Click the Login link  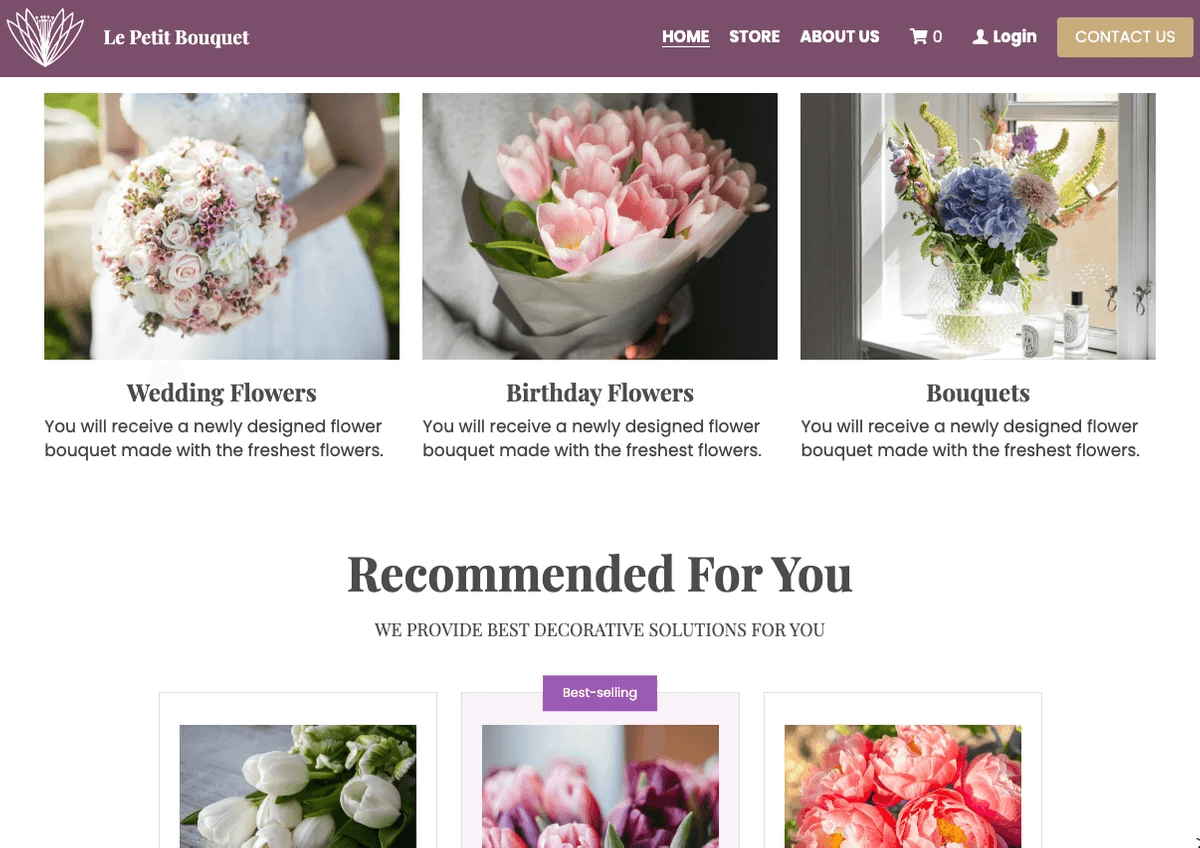[1014, 37]
